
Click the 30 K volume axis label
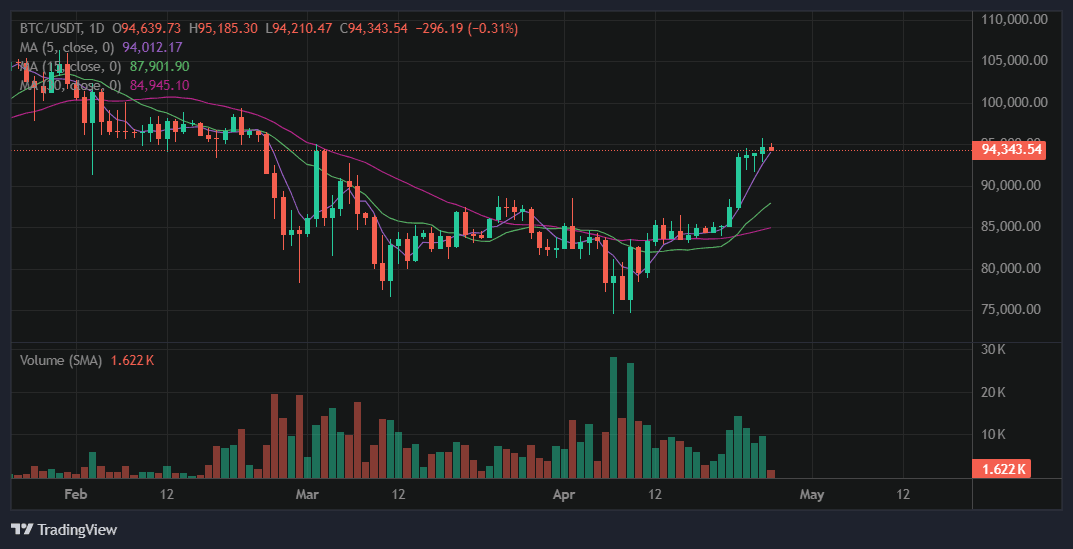pyautogui.click(x=993, y=349)
